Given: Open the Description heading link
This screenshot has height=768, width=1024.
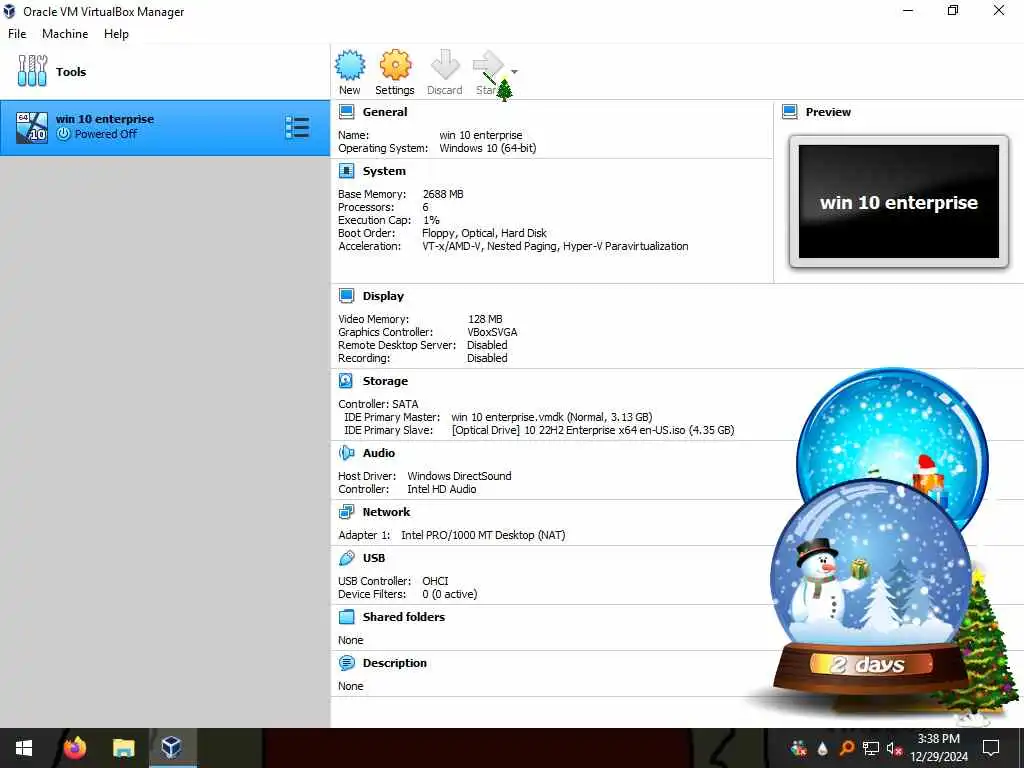Looking at the screenshot, I should [394, 663].
